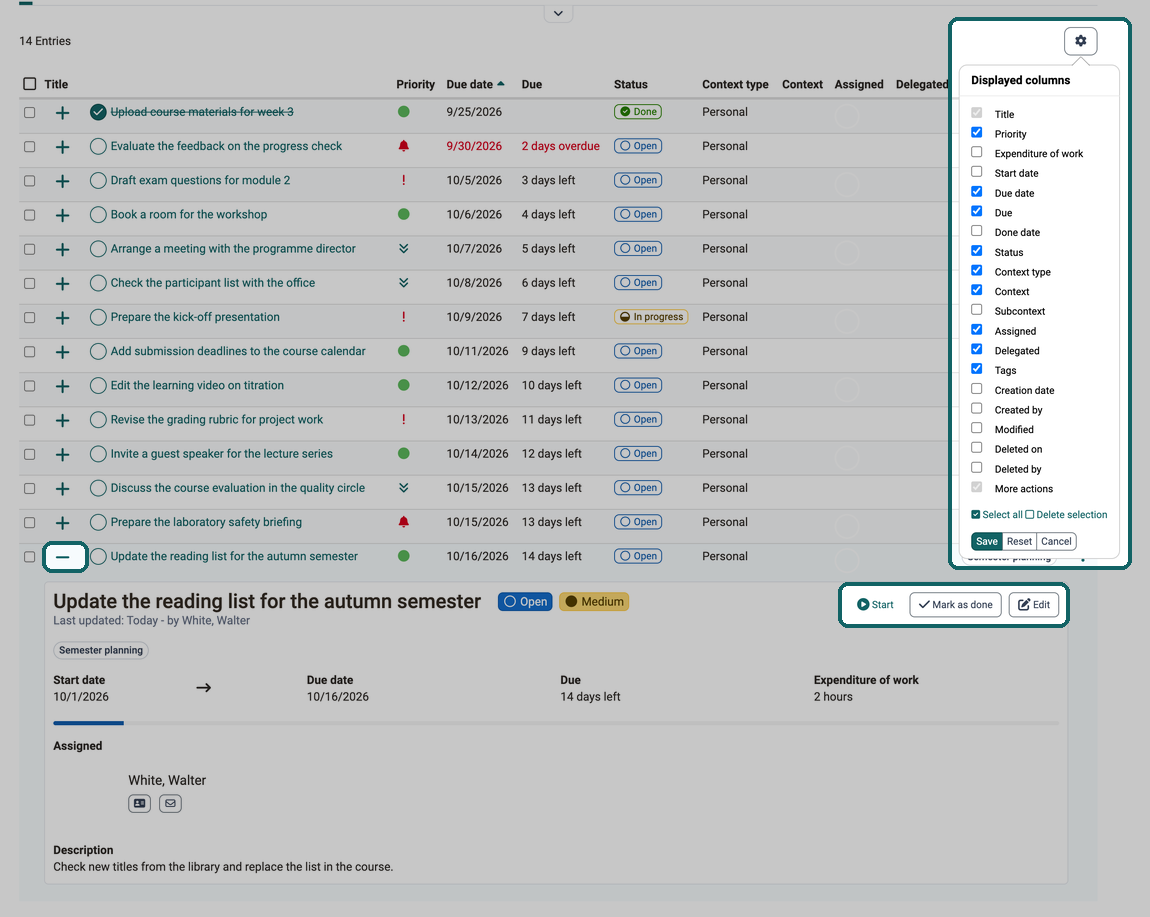Mark 'Evaluate the feedback' task circle as done
This screenshot has width=1150, height=917.
(98, 146)
